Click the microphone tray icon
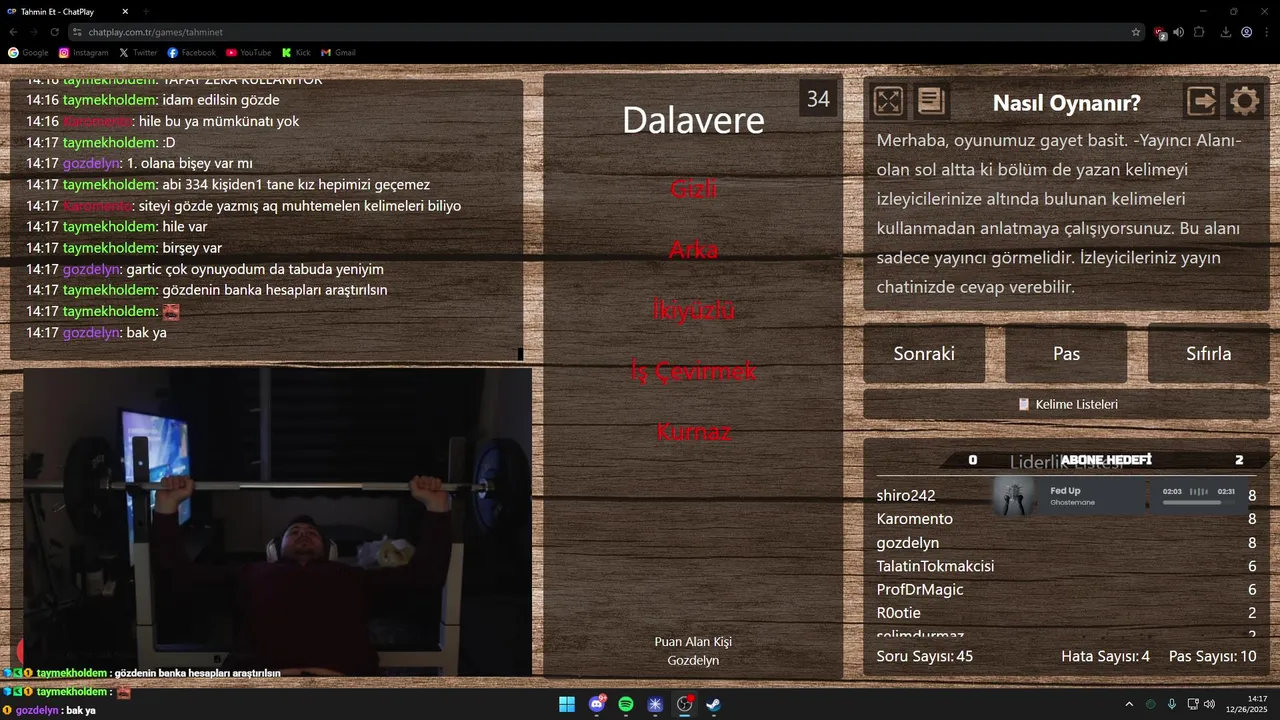 tap(1171, 704)
